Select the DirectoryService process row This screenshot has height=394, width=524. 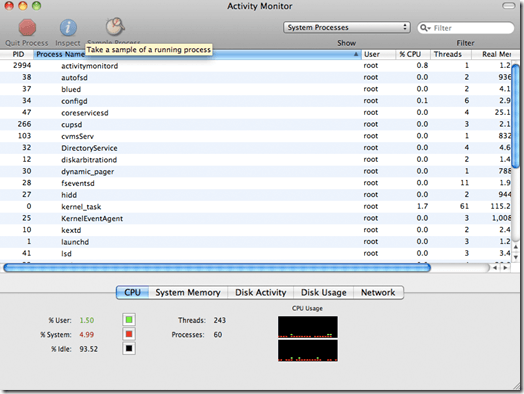(x=256, y=148)
